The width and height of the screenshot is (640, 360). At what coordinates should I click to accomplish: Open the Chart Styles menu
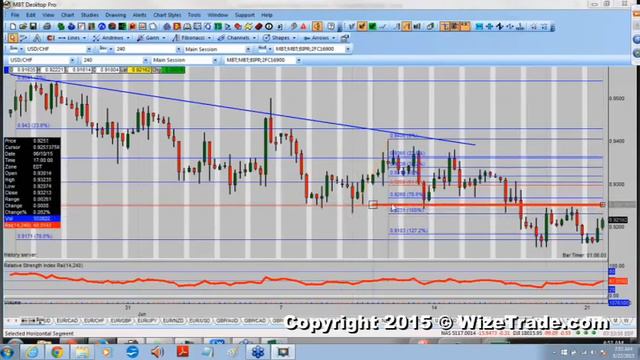coord(167,15)
